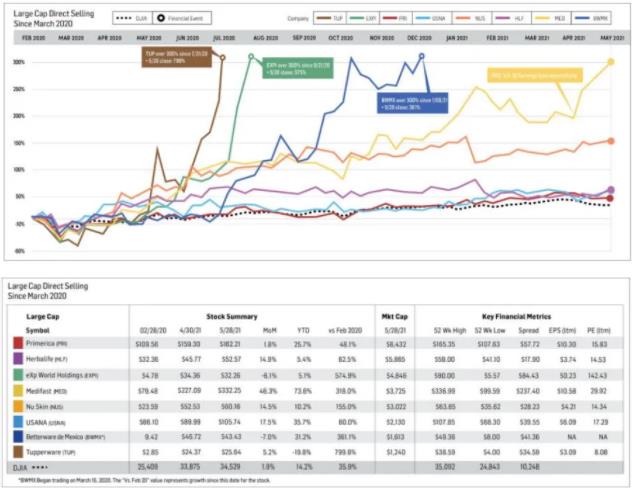Click the Spread column header
The height and width of the screenshot is (492, 632).
coord(528,330)
